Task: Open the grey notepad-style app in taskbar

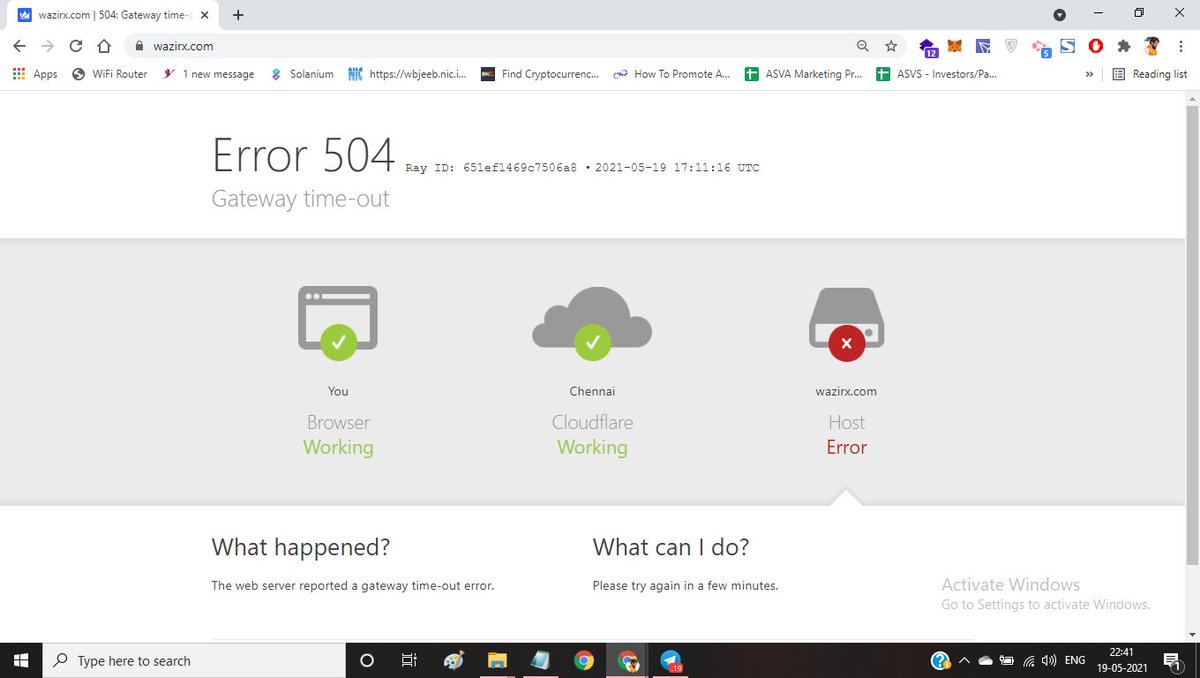Action: [x=540, y=660]
